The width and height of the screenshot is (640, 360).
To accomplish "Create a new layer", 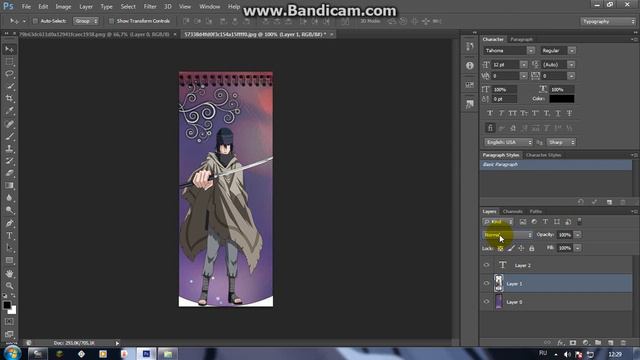I will (611, 342).
